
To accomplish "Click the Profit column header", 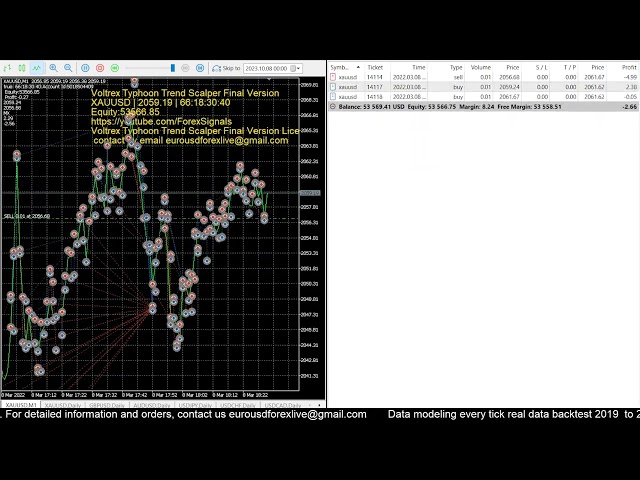I will (628, 67).
